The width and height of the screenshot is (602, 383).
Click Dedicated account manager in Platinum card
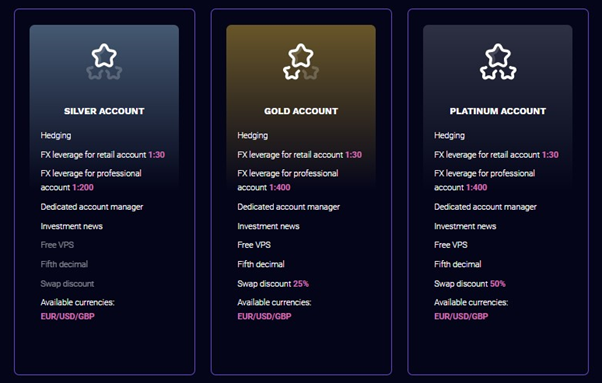click(x=485, y=207)
